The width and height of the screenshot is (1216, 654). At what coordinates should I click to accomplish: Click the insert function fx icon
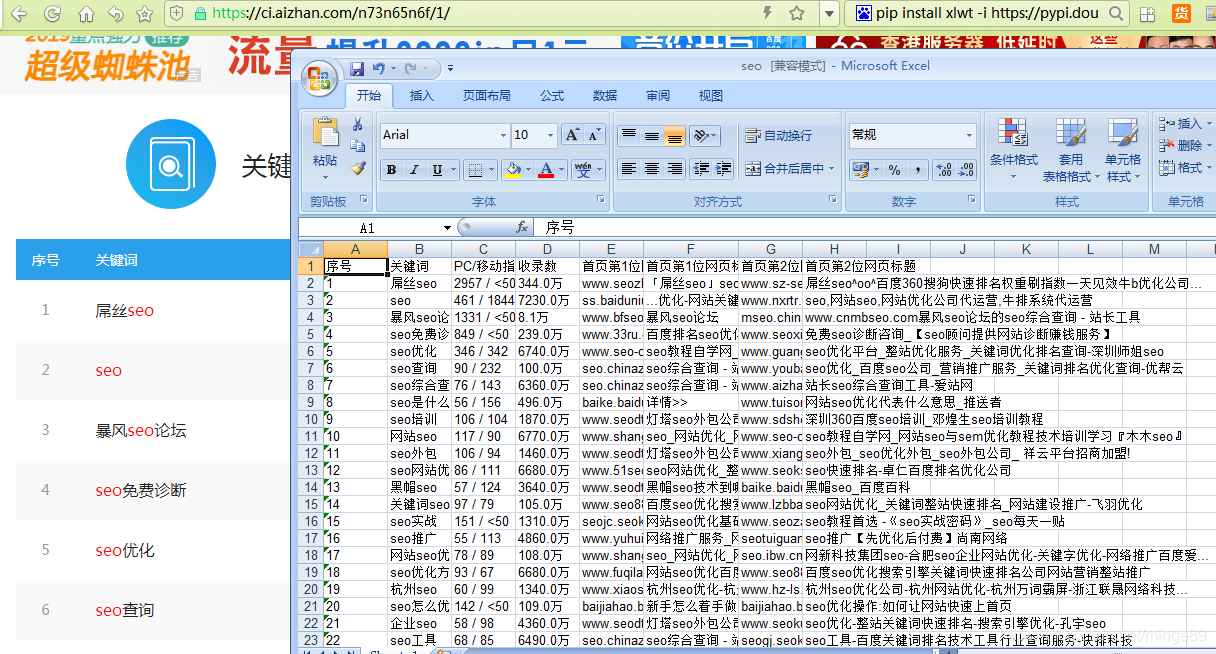point(522,228)
